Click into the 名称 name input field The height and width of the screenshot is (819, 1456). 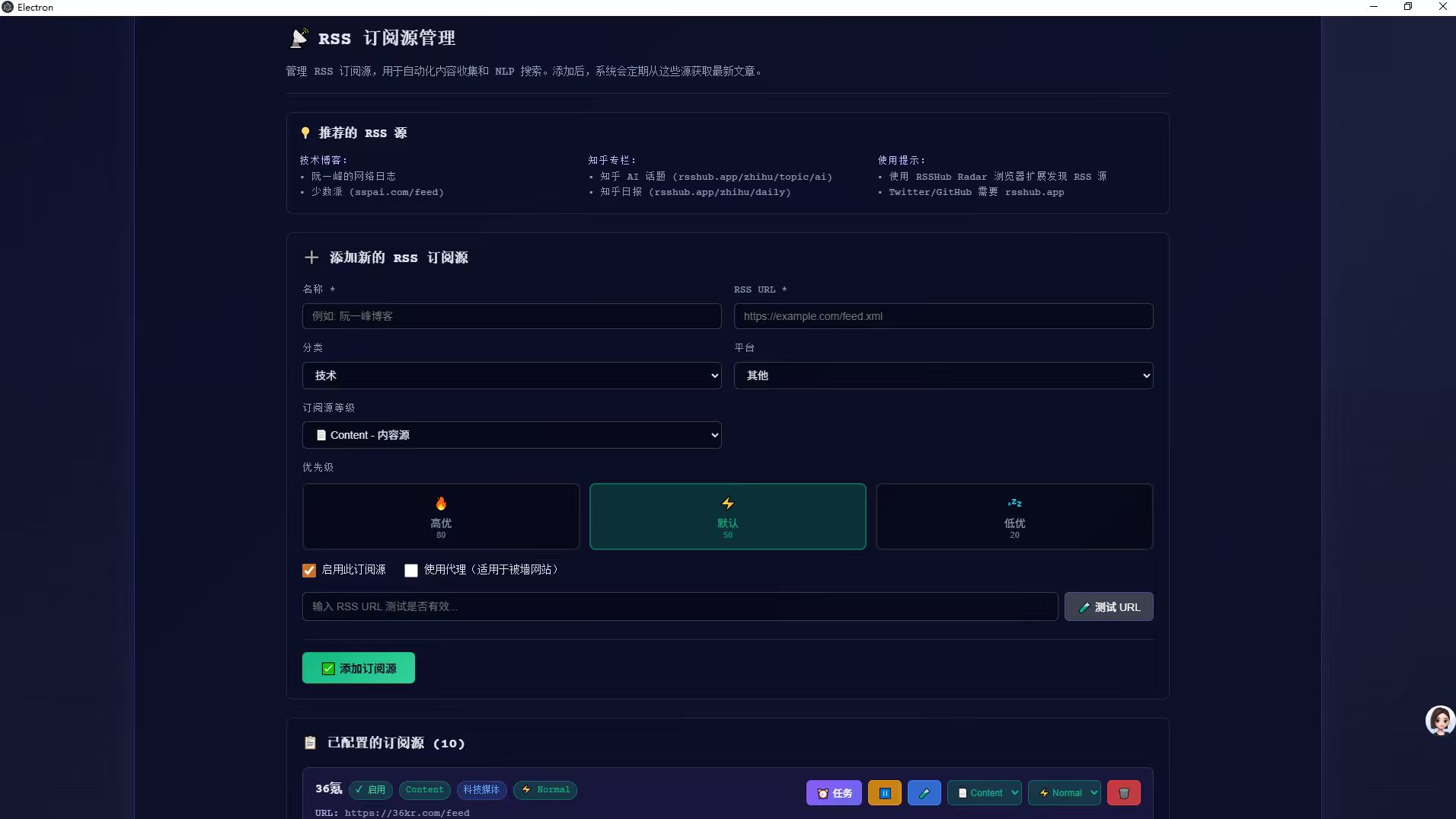click(x=512, y=316)
